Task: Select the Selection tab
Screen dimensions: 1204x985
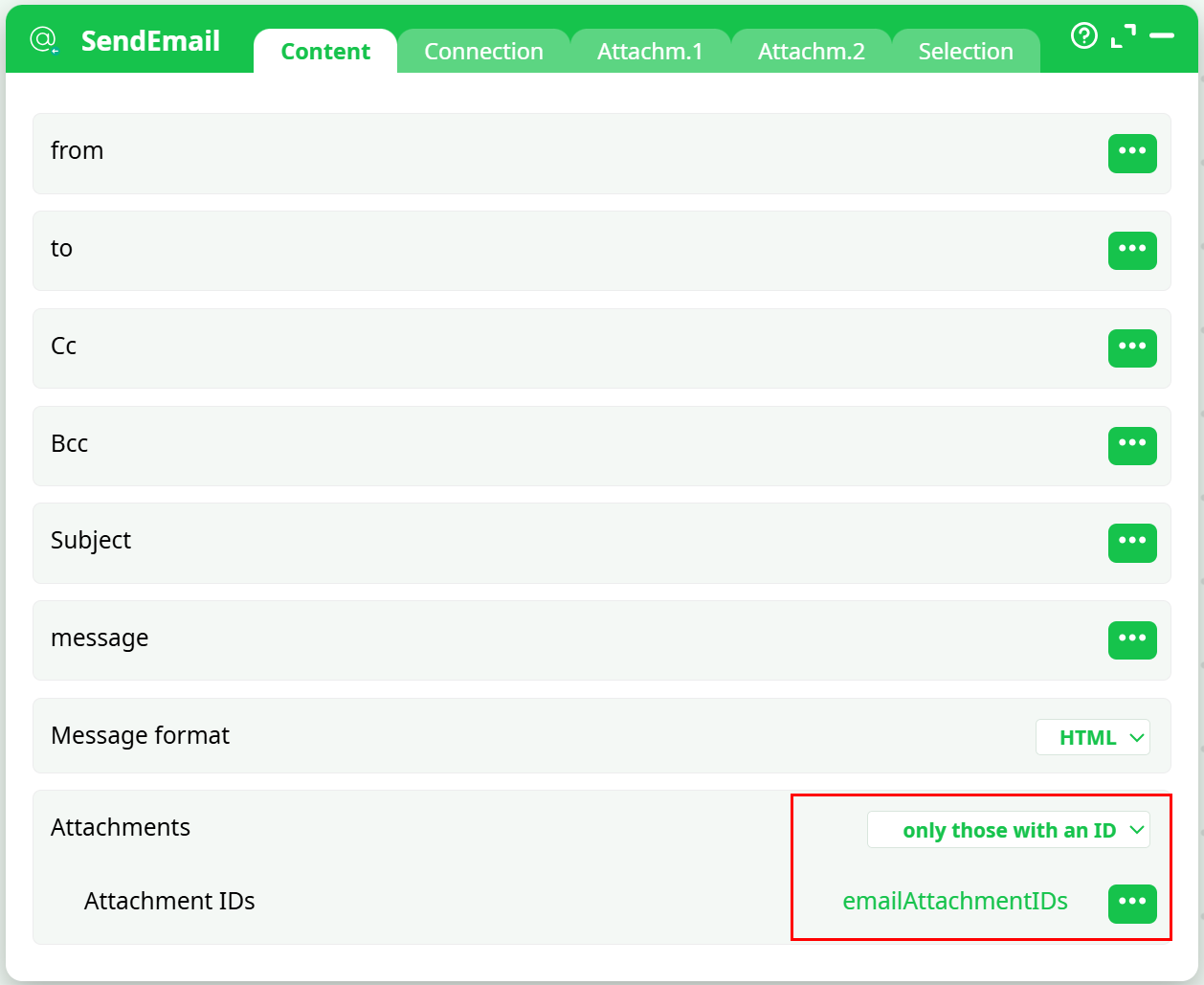Action: point(965,52)
